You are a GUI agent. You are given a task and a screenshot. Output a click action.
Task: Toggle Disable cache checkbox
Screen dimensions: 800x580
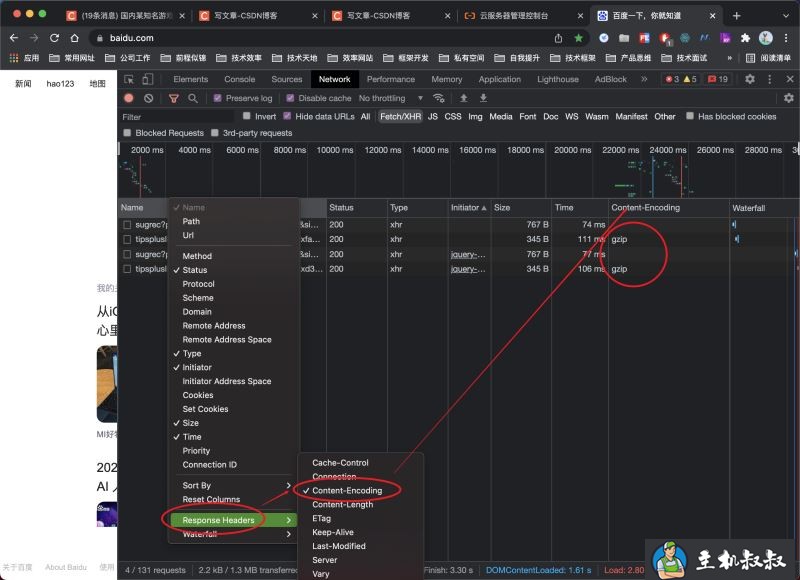pyautogui.click(x=290, y=98)
